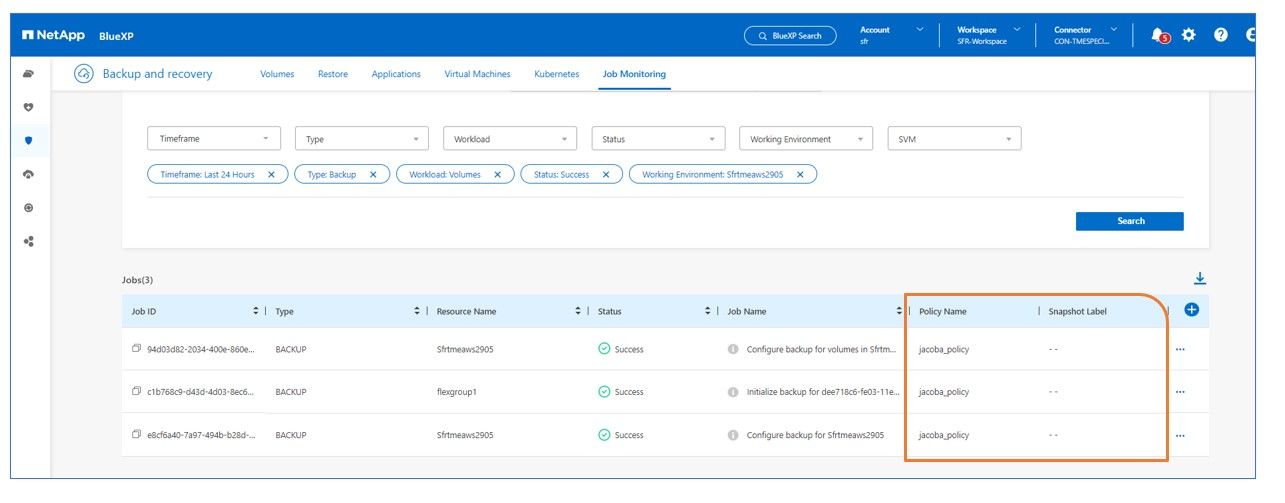Viewport: 1285px width, 503px height.
Task: Open the settings gear icon
Action: tap(1189, 35)
